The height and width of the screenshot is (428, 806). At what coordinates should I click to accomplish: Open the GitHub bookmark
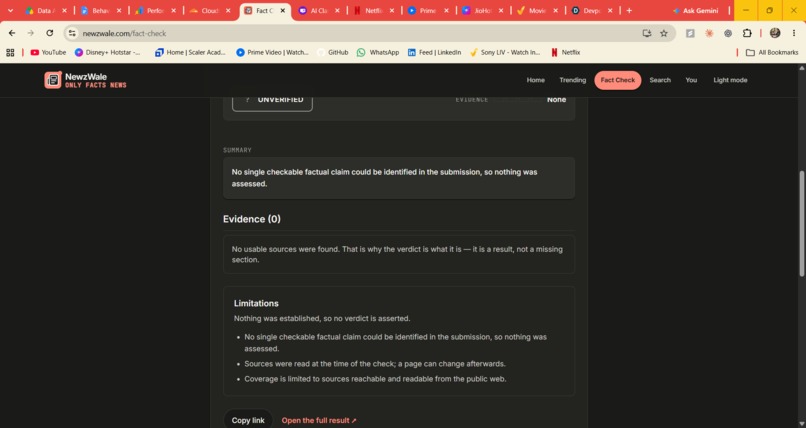tap(333, 52)
